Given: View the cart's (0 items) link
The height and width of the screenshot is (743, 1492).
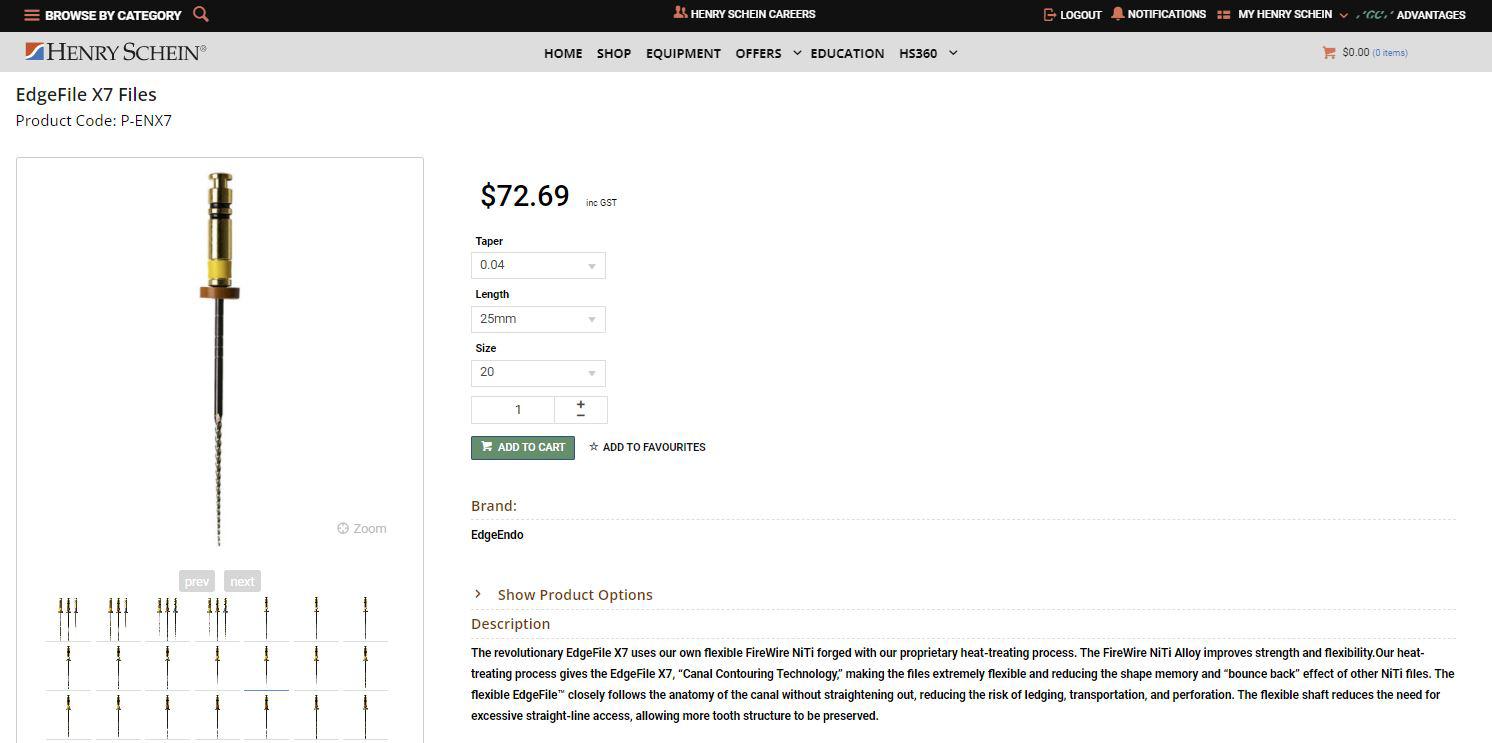Looking at the screenshot, I should (x=1390, y=53).
